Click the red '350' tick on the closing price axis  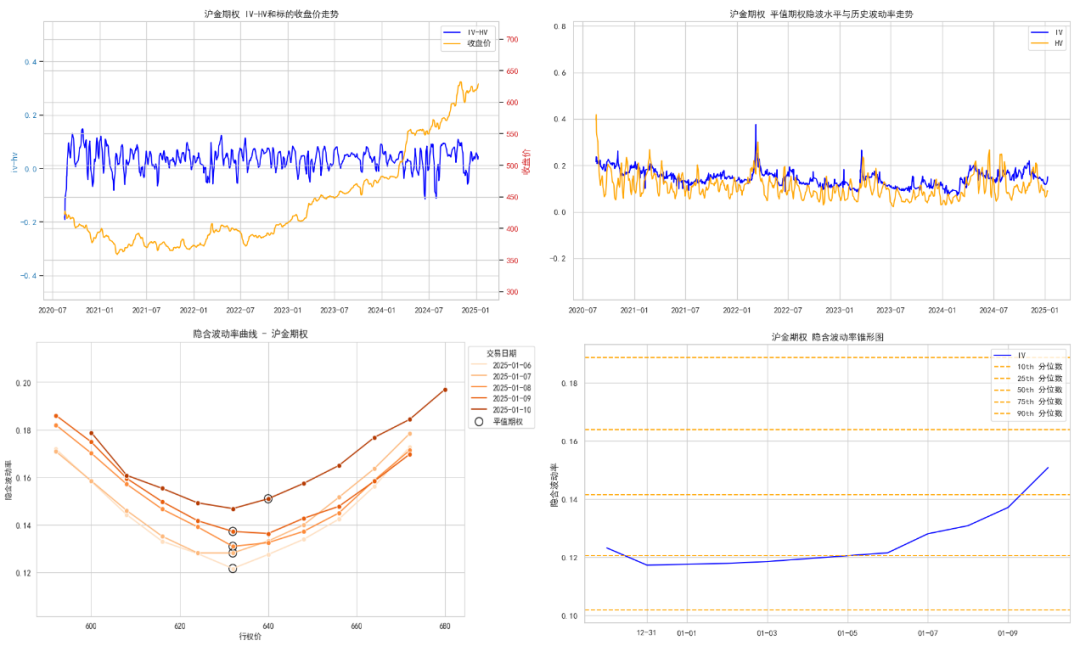512,260
